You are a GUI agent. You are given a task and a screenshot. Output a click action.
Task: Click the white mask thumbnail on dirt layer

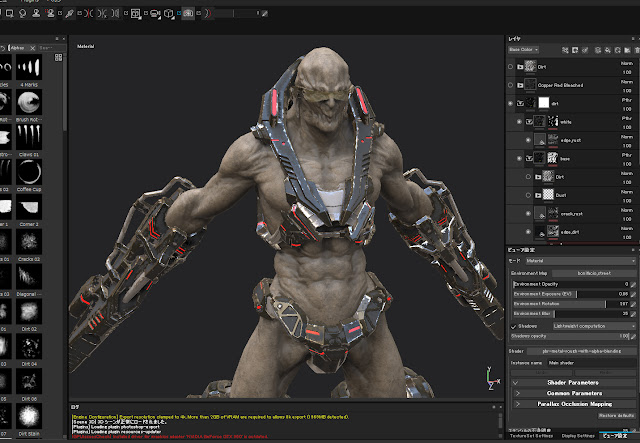544,103
